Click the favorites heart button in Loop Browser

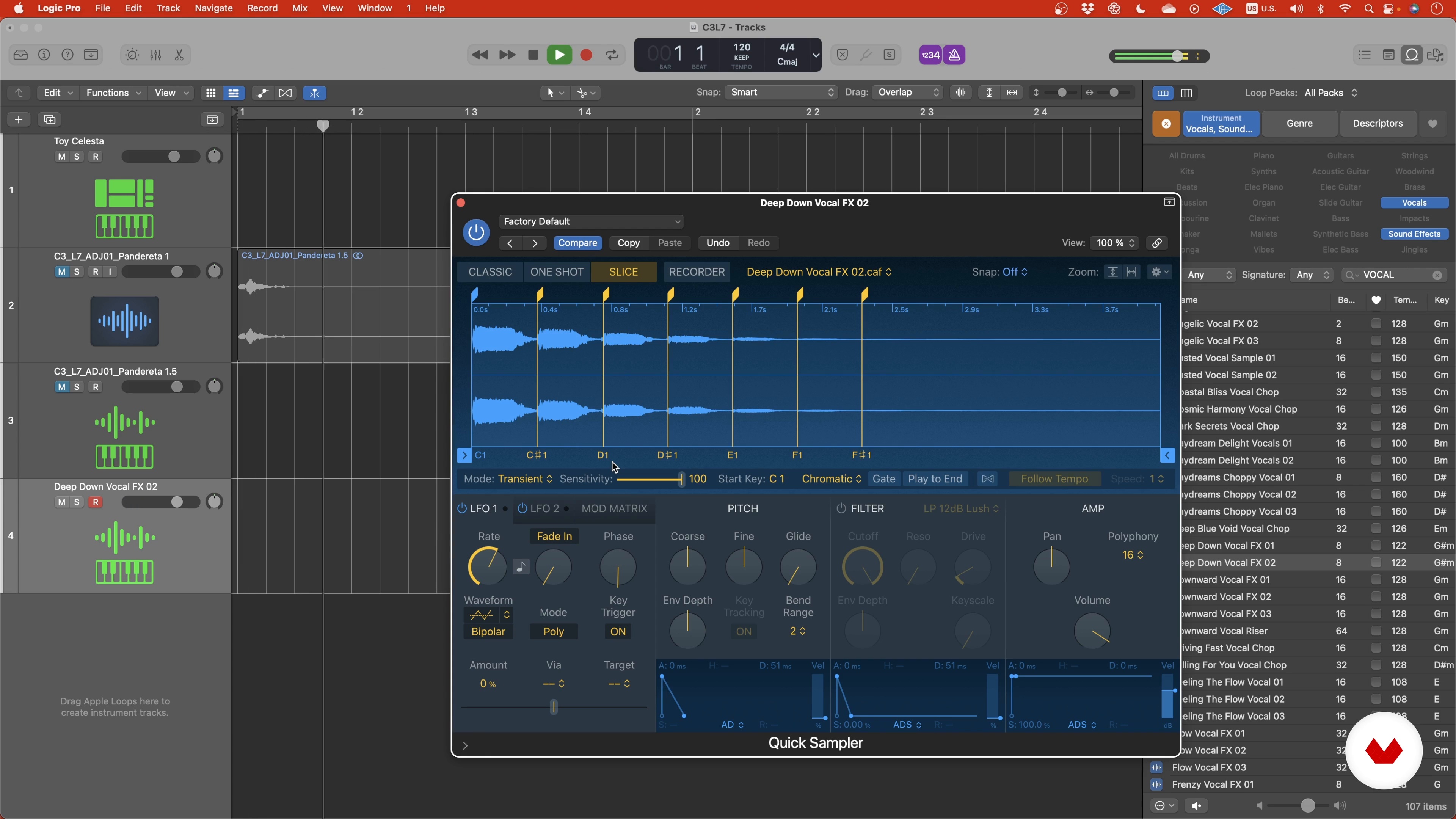[x=1432, y=124]
